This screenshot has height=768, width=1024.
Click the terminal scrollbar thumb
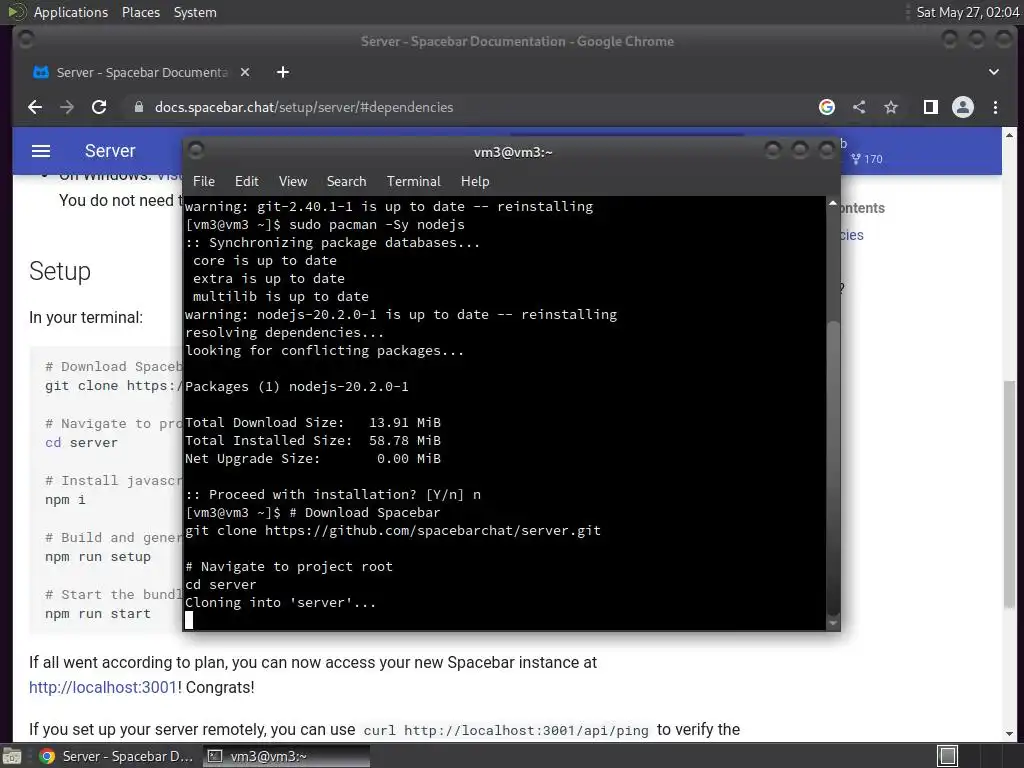click(x=833, y=467)
